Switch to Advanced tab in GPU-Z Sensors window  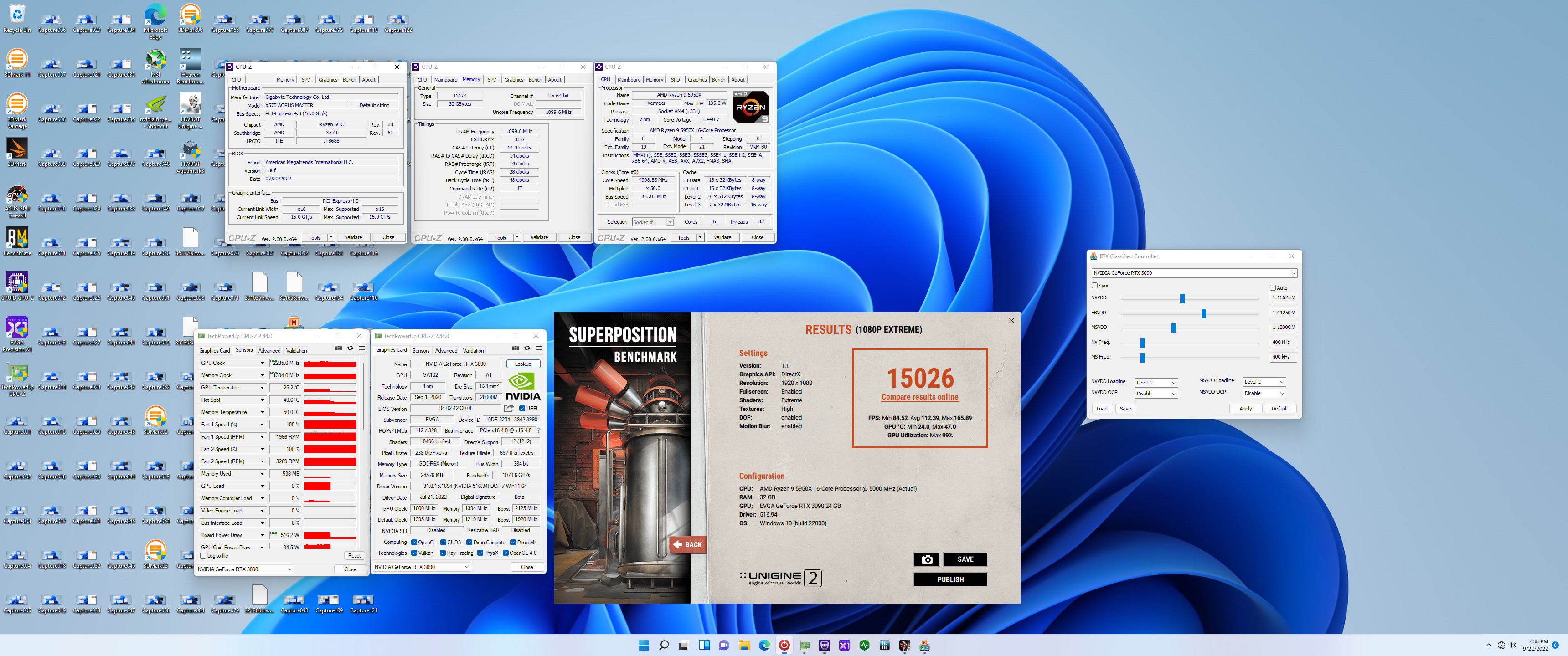pos(269,350)
